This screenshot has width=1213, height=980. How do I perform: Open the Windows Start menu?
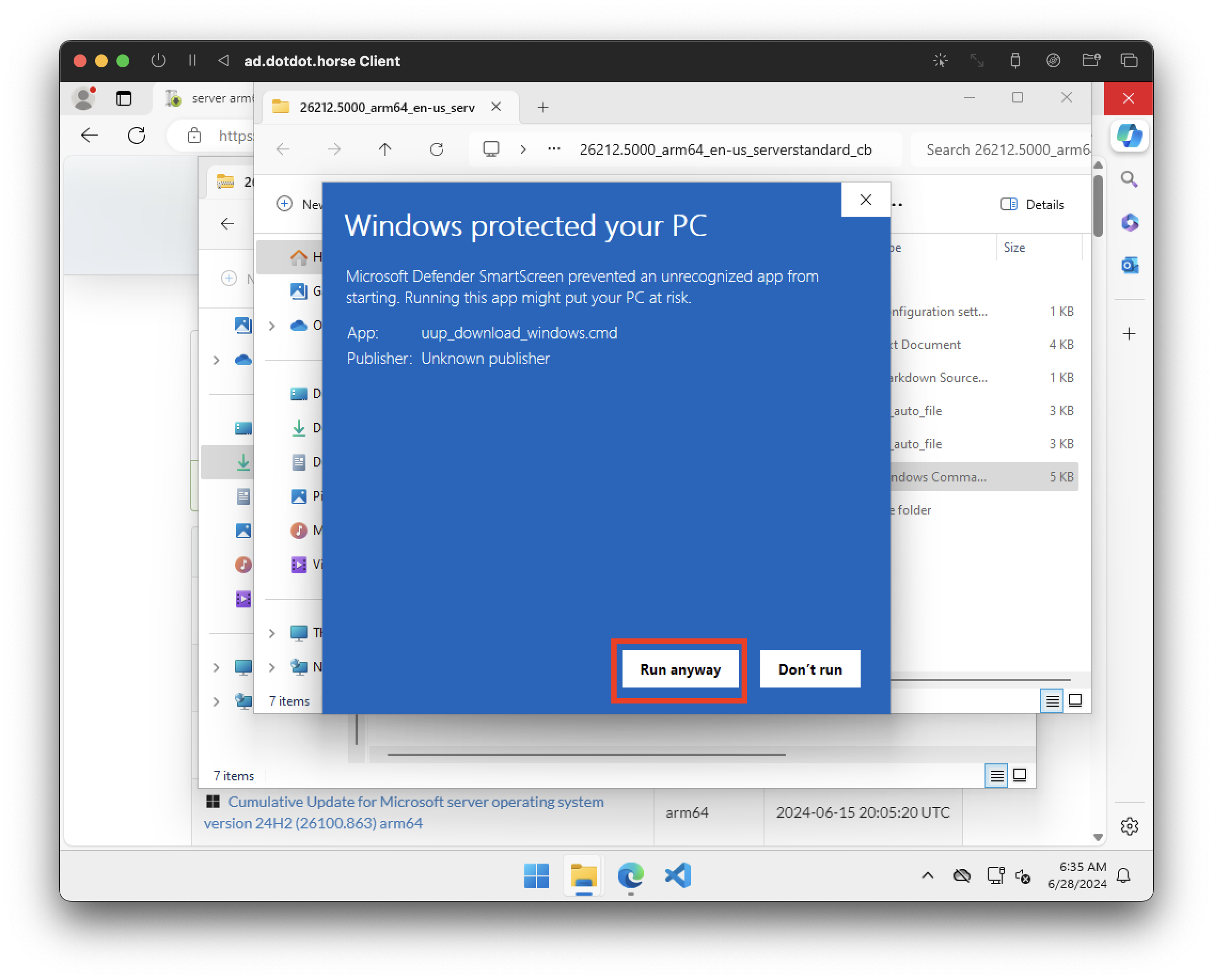click(536, 875)
